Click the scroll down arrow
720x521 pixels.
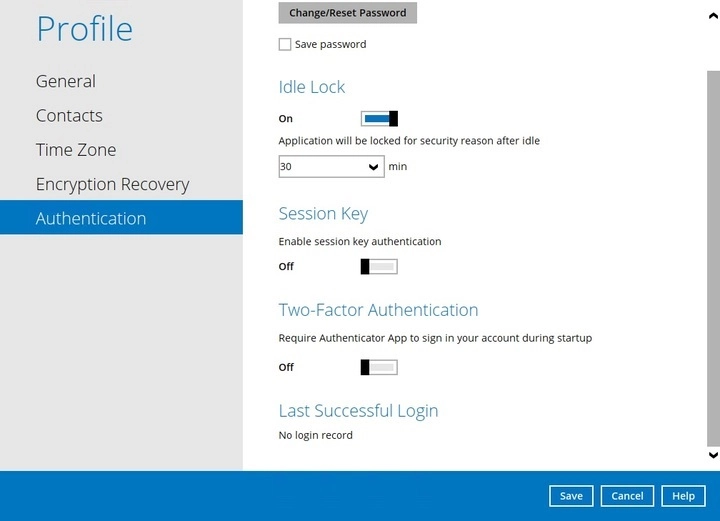click(712, 455)
